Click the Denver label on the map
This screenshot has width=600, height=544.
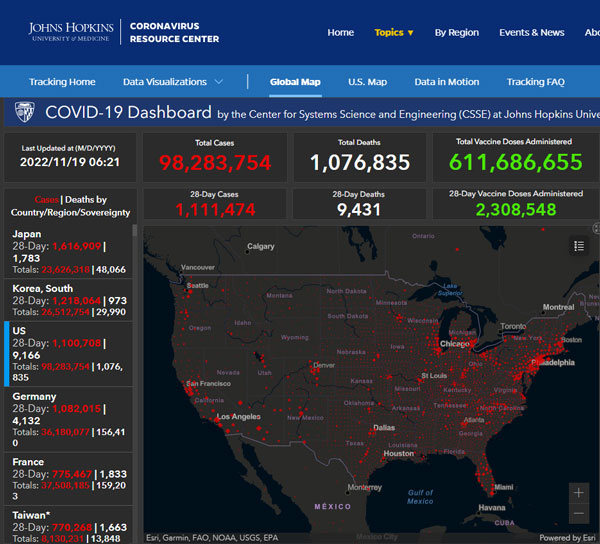pos(324,365)
